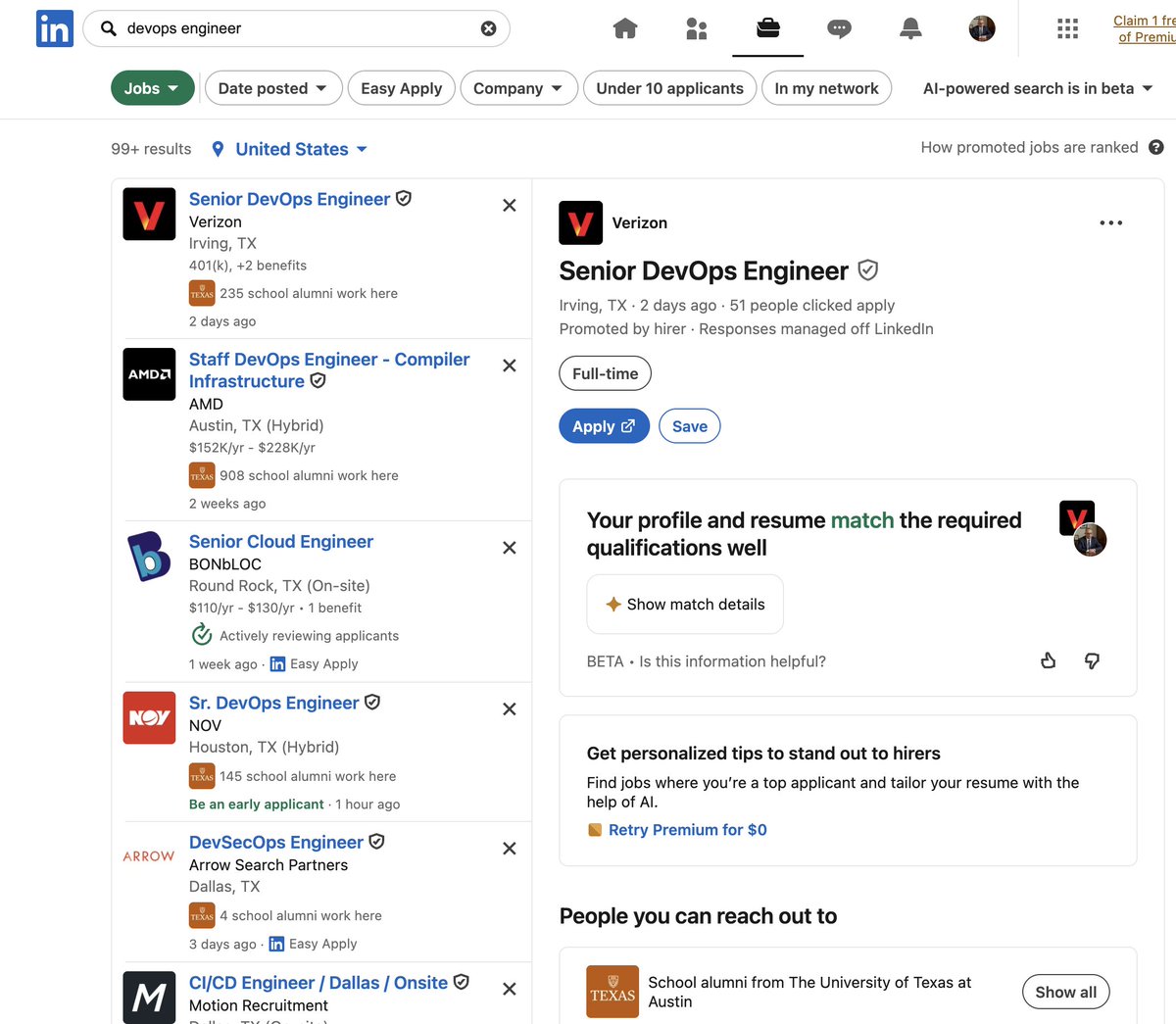Viewport: 1176px width, 1024px height.
Task: Click the help icon beside promoted jobs ranking
Action: pos(1156,147)
